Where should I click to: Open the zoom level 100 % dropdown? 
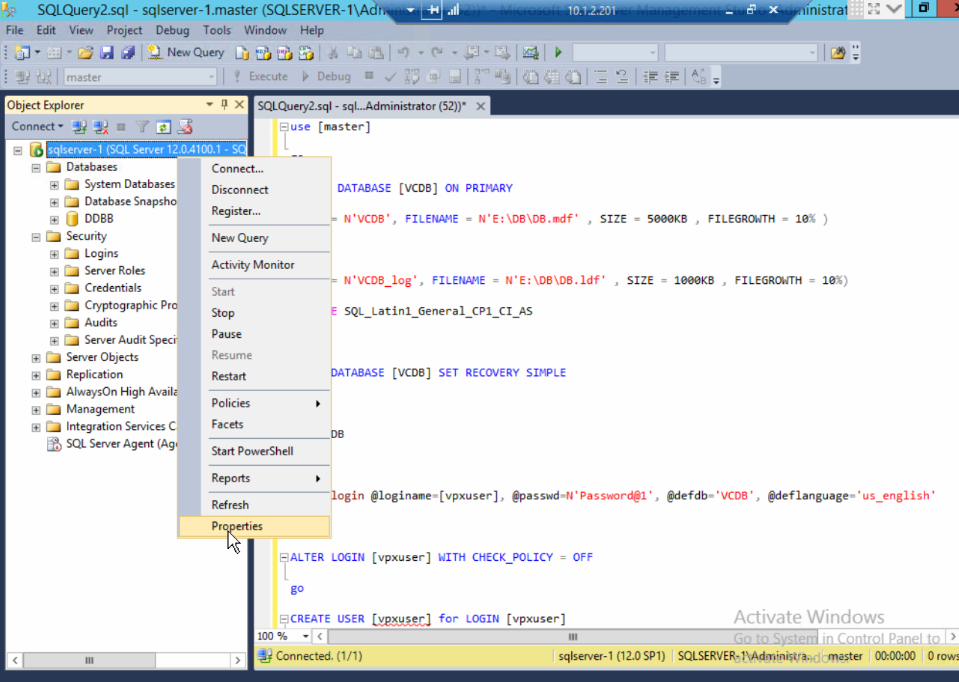coord(305,636)
